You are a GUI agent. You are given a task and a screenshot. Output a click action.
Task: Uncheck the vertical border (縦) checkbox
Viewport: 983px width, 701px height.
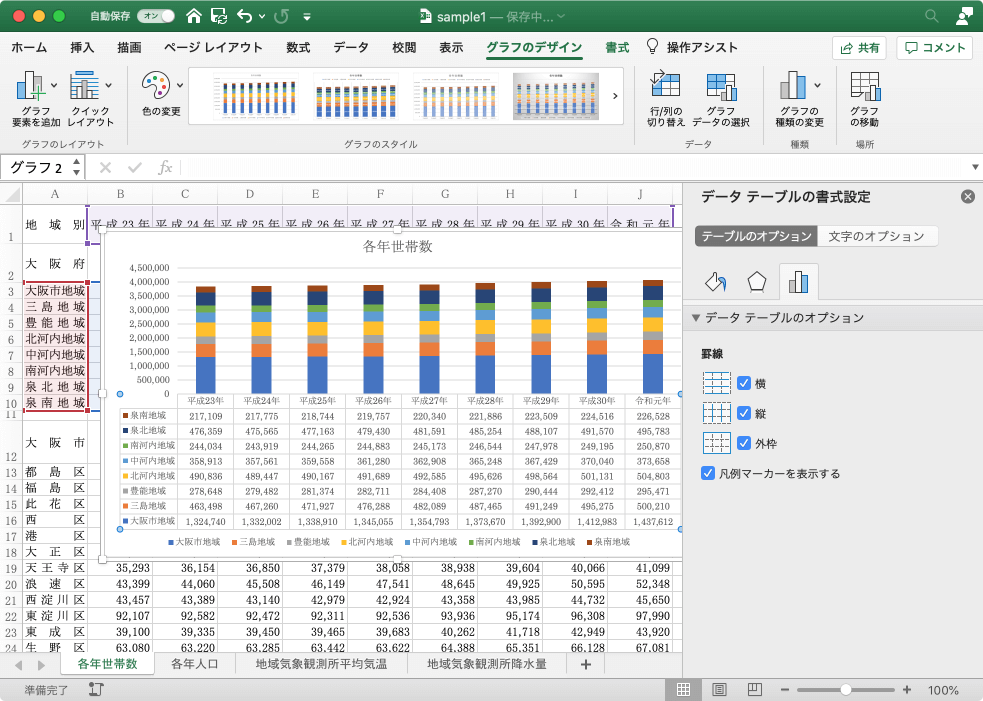point(744,413)
